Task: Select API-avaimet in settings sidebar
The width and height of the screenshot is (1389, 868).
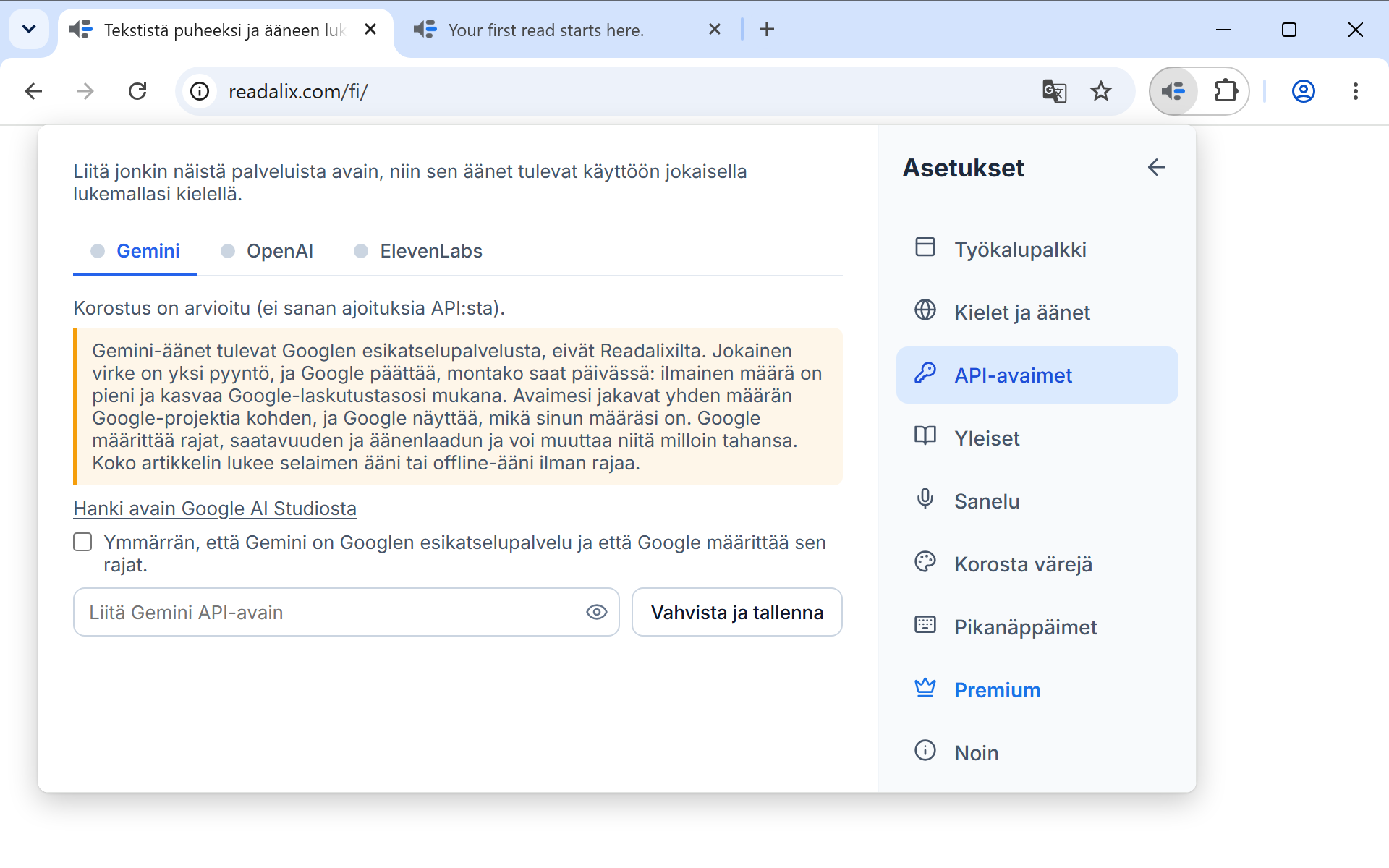Action: coord(1037,375)
